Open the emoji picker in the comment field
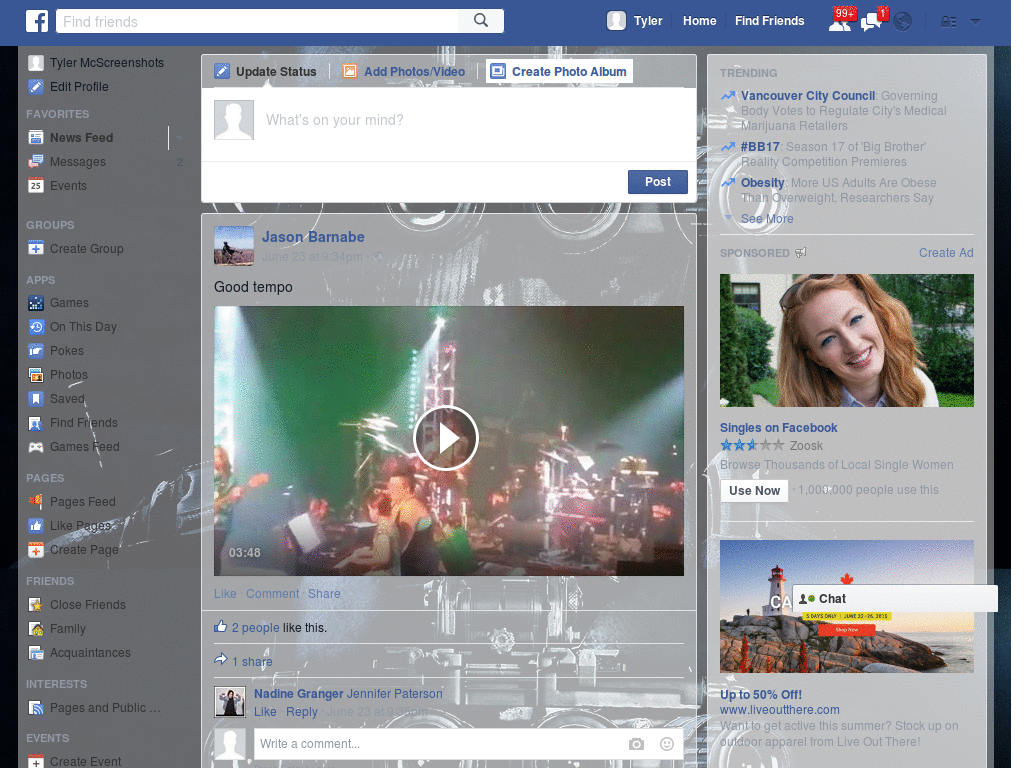Image resolution: width=1024 pixels, height=768 pixels. click(x=666, y=744)
